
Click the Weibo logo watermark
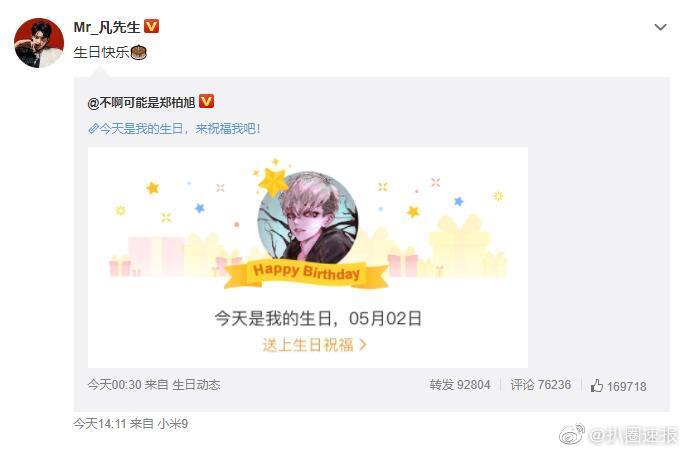point(571,434)
